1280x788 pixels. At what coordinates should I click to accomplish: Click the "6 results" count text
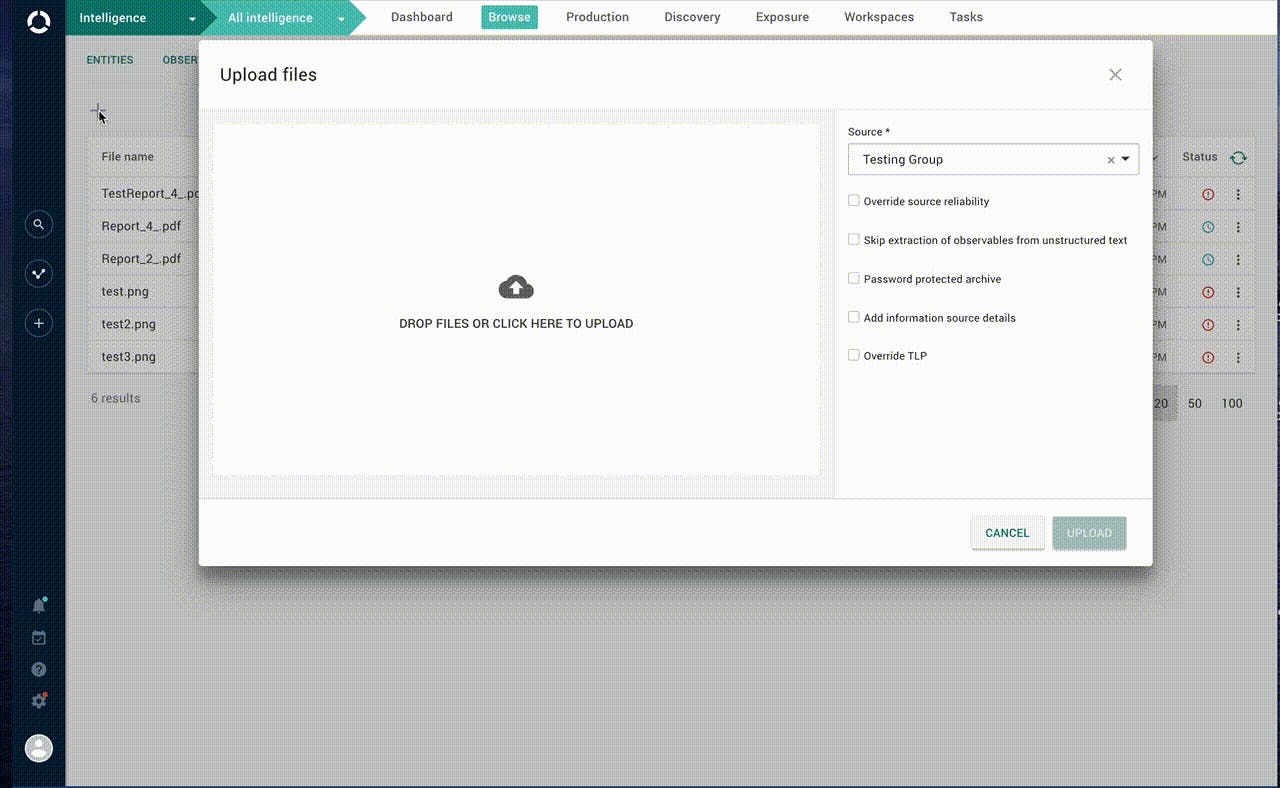pyautogui.click(x=116, y=398)
